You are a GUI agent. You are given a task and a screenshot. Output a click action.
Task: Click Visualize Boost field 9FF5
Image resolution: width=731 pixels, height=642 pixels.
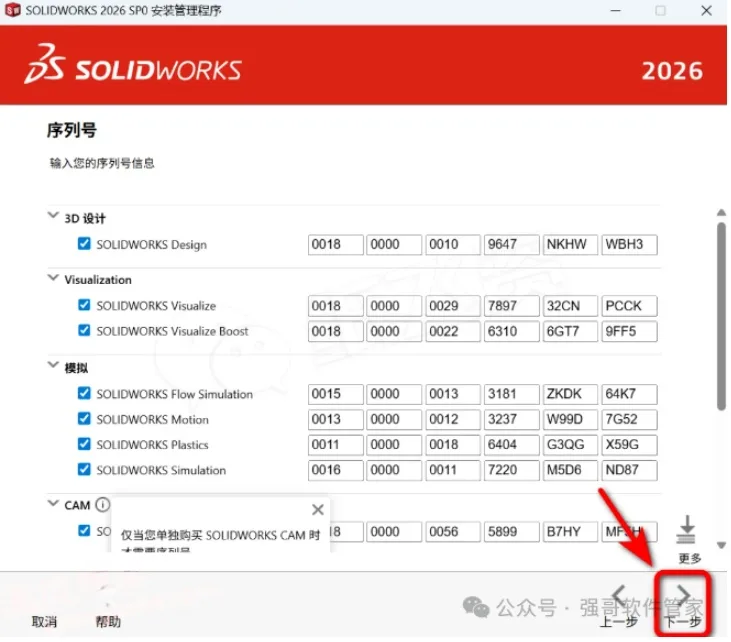coord(629,331)
